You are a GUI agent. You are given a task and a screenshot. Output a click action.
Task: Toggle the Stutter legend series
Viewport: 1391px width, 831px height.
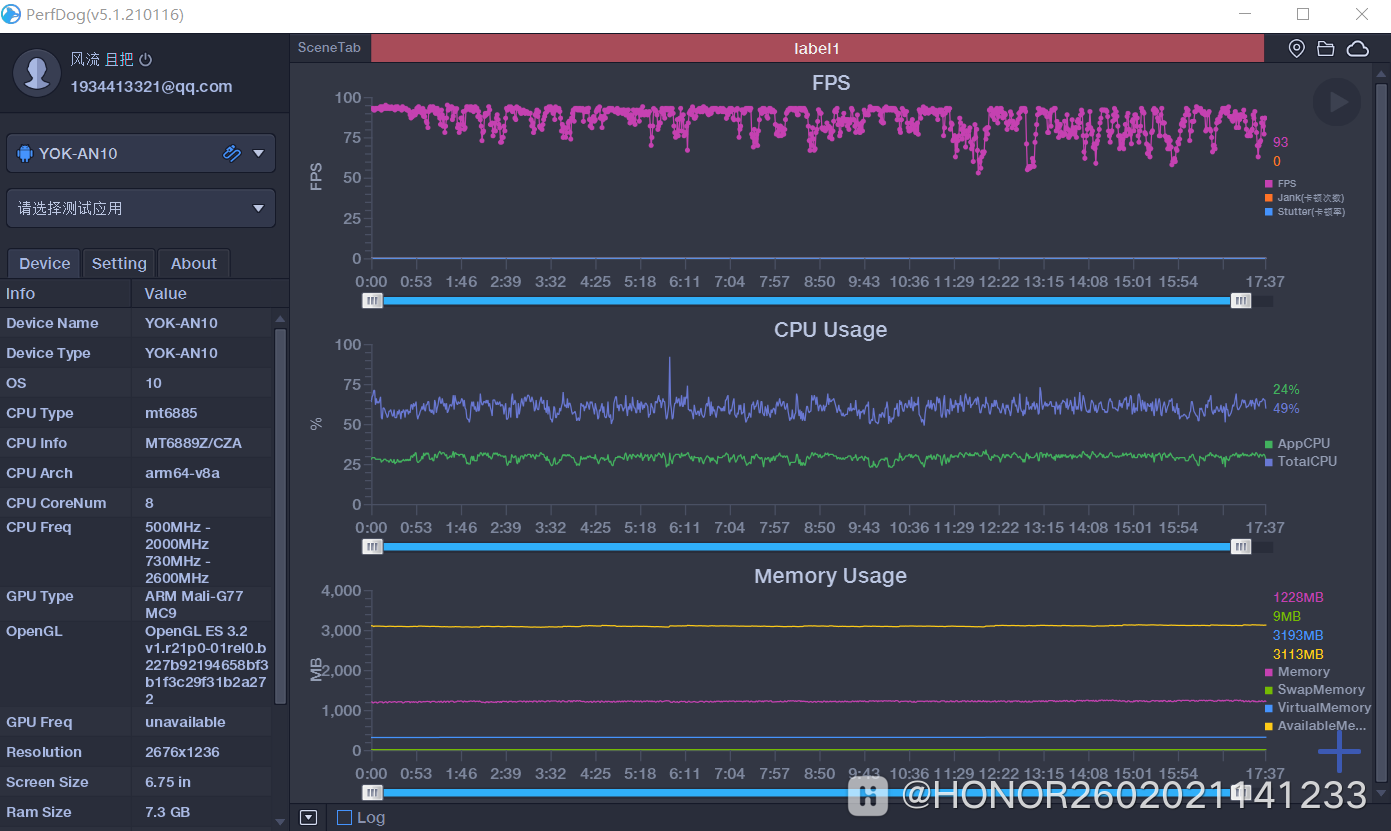(1305, 212)
